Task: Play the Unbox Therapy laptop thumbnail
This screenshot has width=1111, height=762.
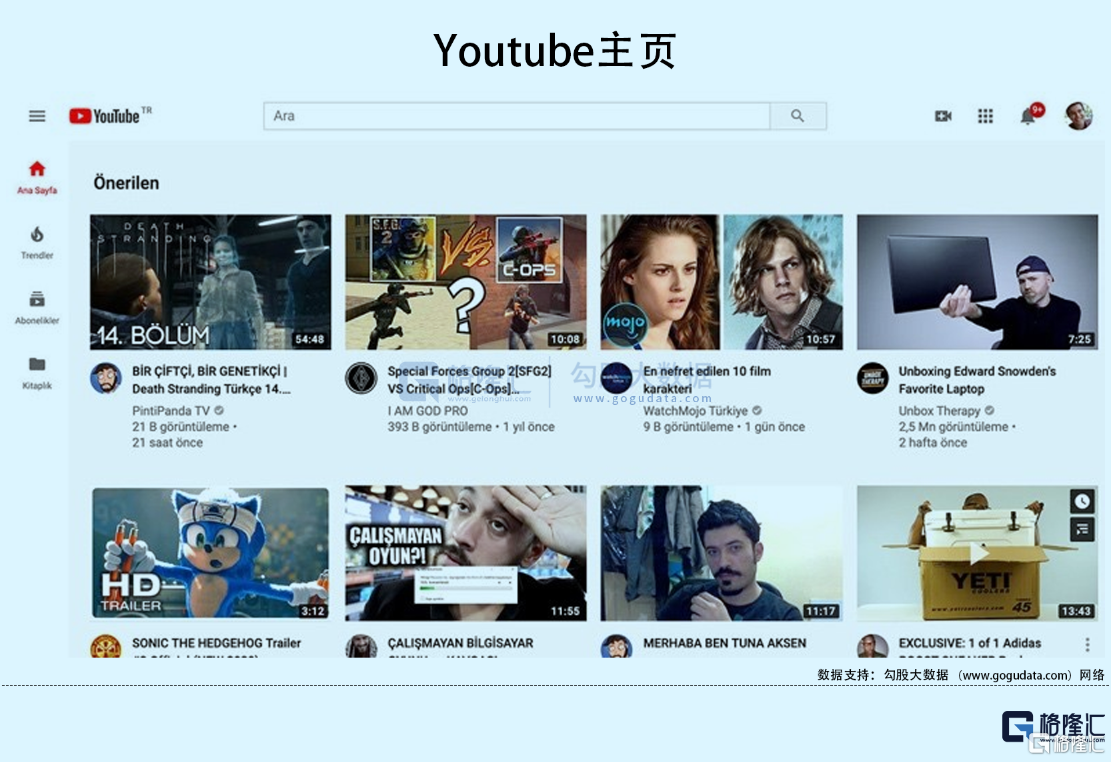Action: point(977,282)
